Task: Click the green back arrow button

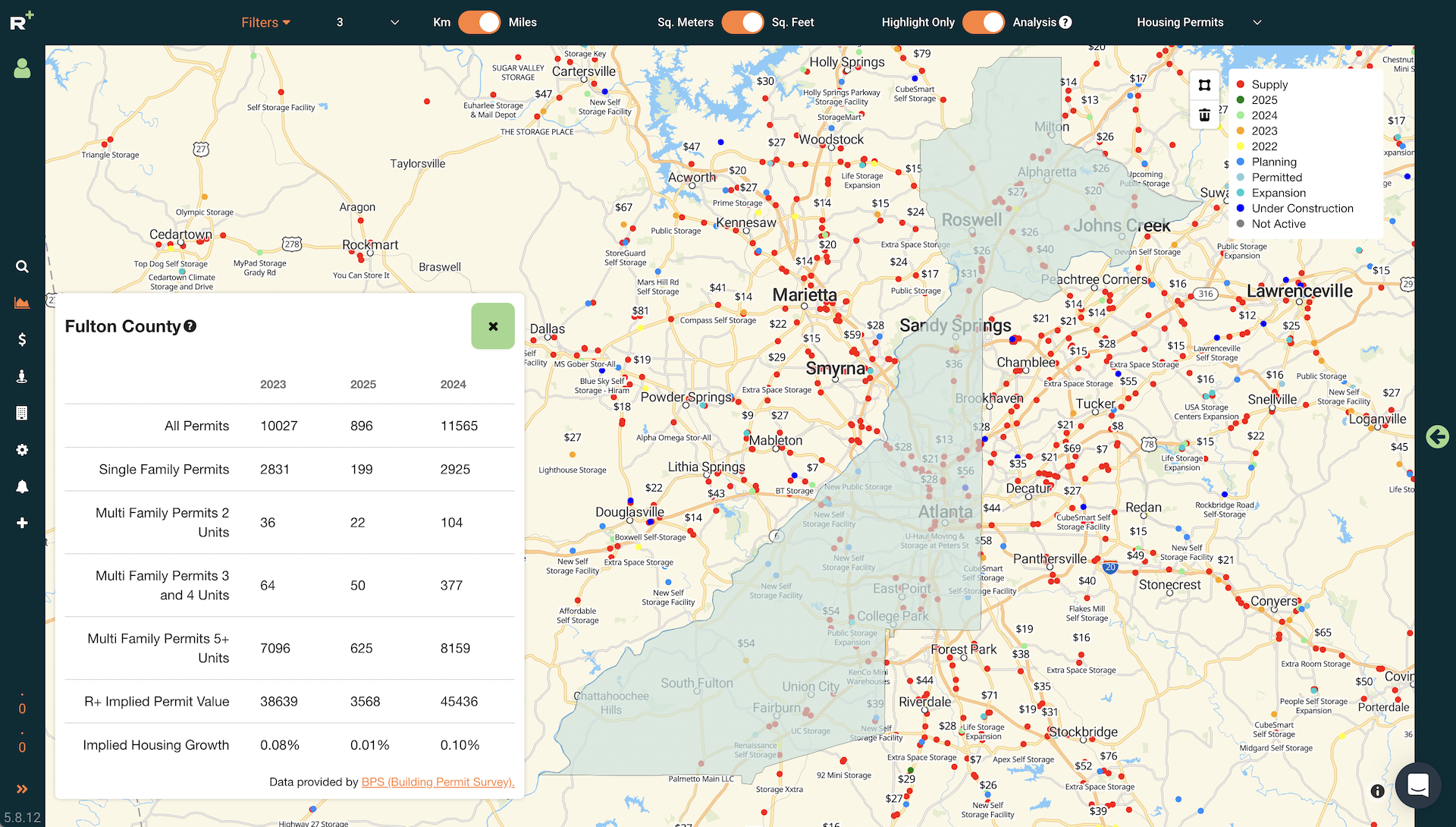Action: 1437,436
